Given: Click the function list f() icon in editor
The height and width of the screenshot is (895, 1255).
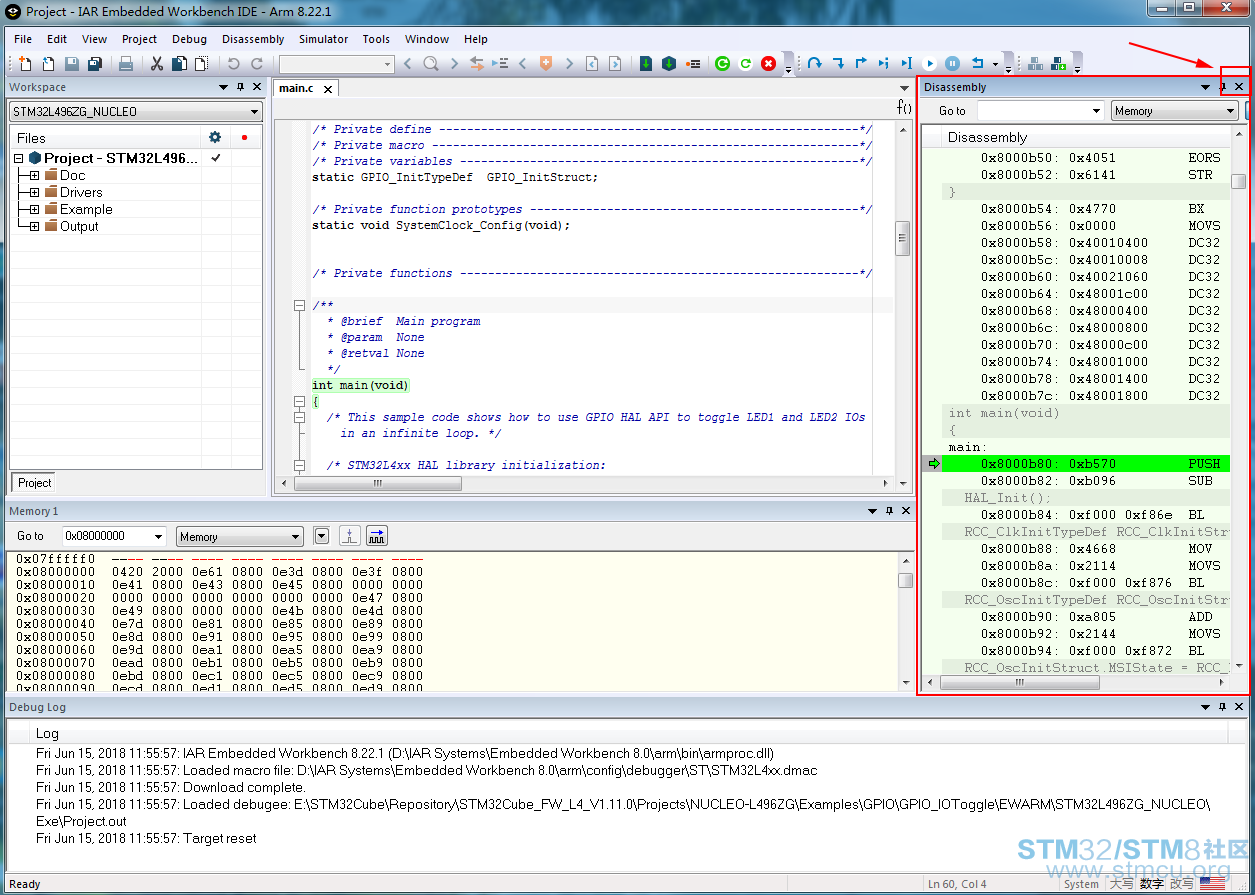Looking at the screenshot, I should pyautogui.click(x=904, y=107).
